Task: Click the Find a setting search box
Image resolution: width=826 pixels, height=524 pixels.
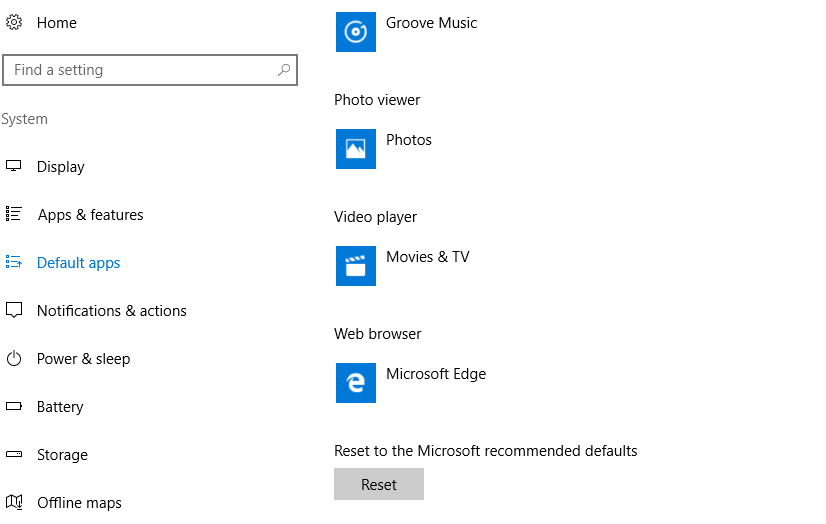Action: pos(150,70)
